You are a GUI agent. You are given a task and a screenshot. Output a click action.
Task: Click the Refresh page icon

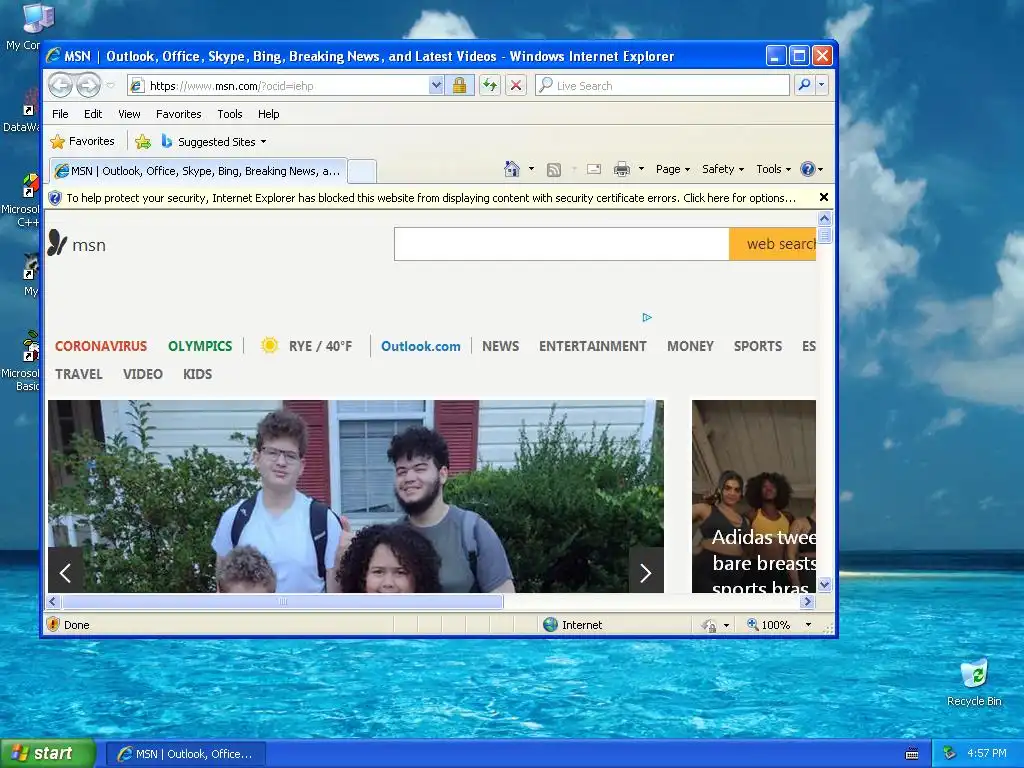pos(490,86)
